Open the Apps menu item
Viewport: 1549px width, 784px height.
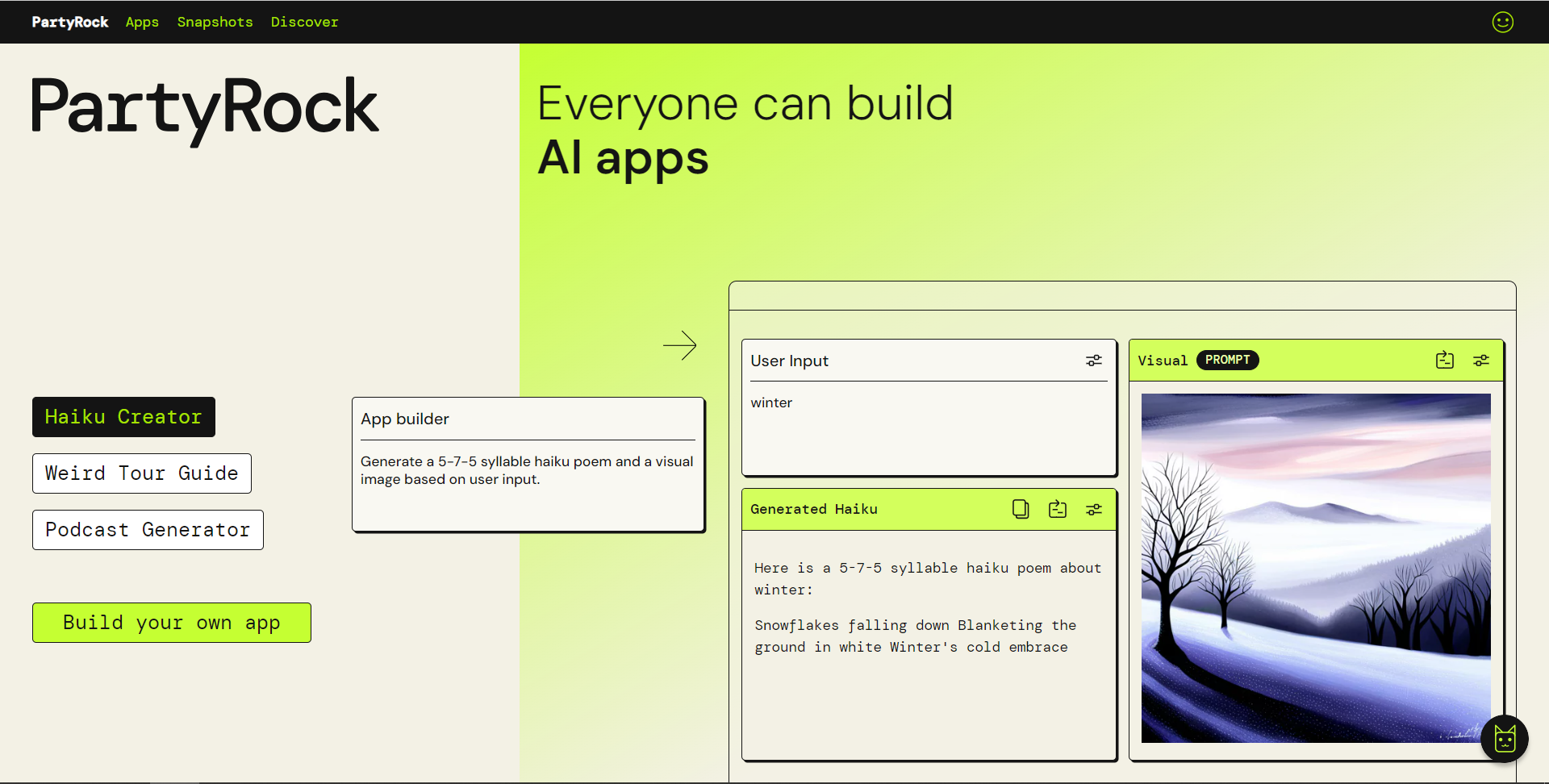(142, 22)
